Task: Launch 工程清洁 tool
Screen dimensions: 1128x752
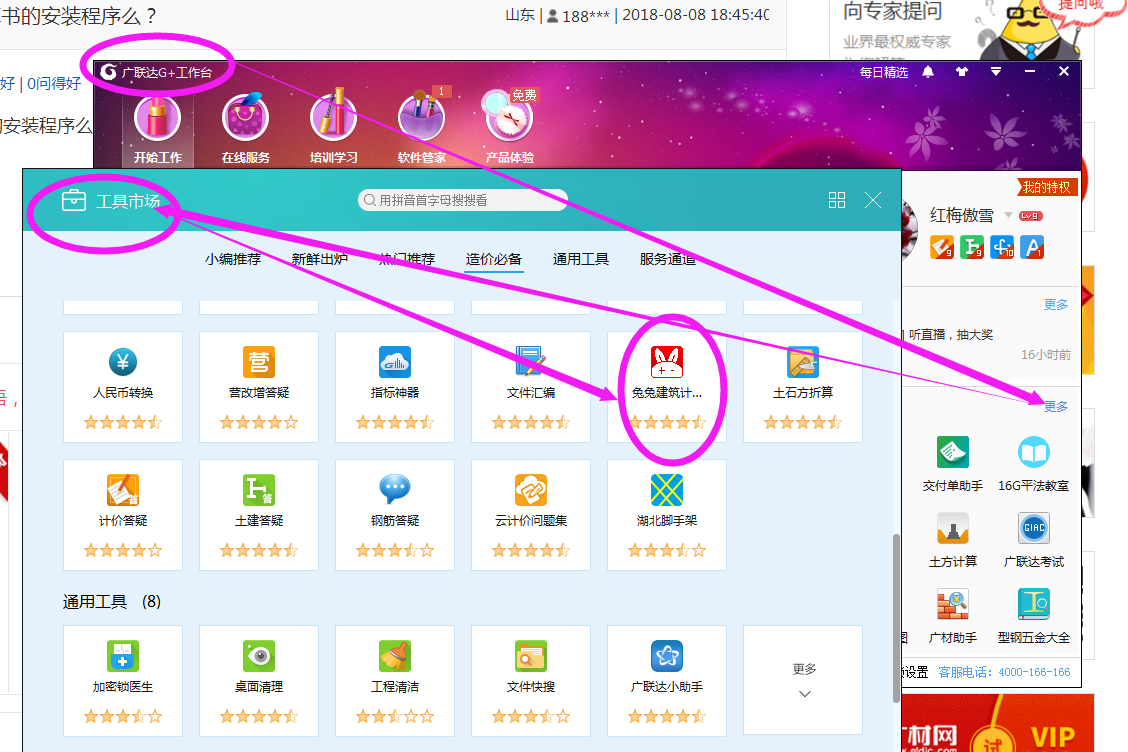Action: click(x=395, y=681)
